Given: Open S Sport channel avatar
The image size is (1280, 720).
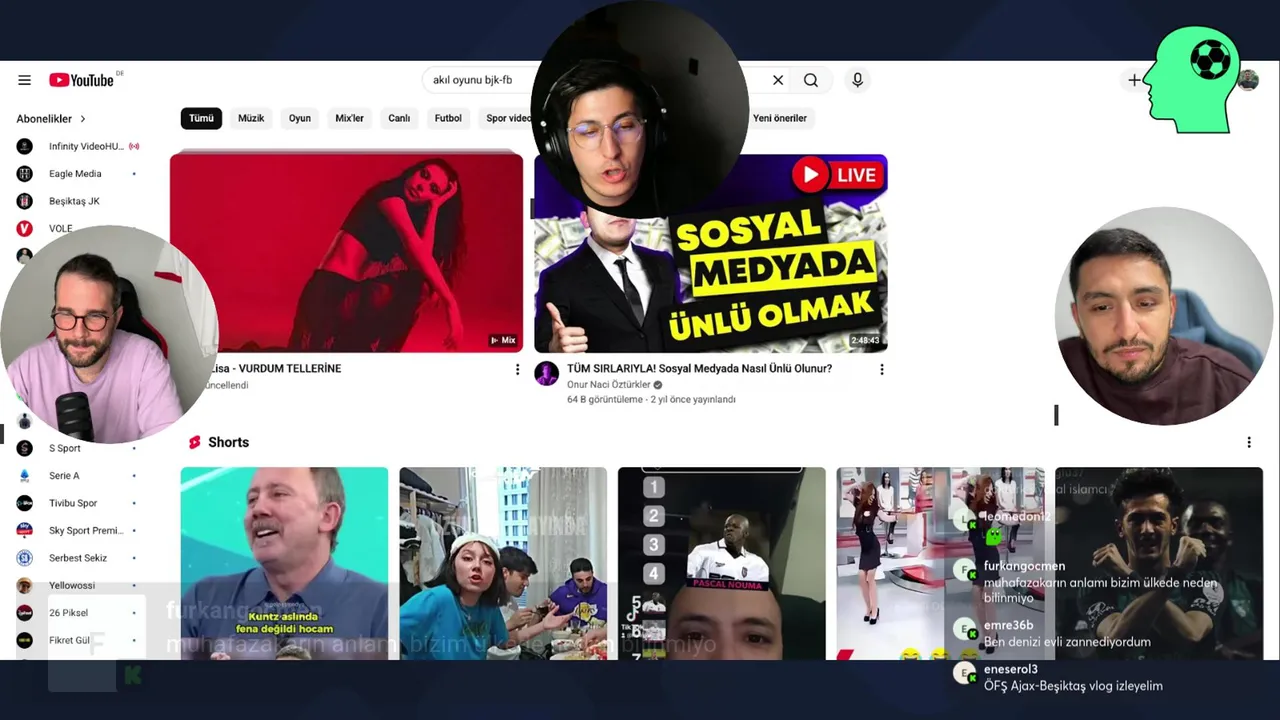Looking at the screenshot, I should 25,448.
